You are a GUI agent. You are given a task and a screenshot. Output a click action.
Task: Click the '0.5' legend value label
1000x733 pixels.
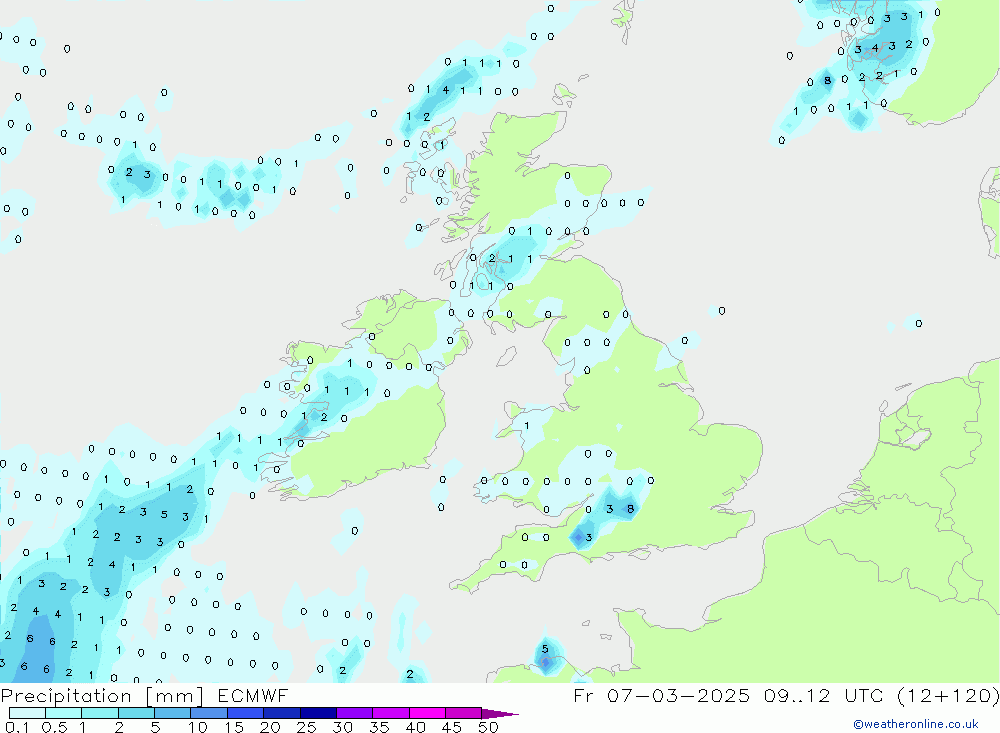tap(54, 727)
